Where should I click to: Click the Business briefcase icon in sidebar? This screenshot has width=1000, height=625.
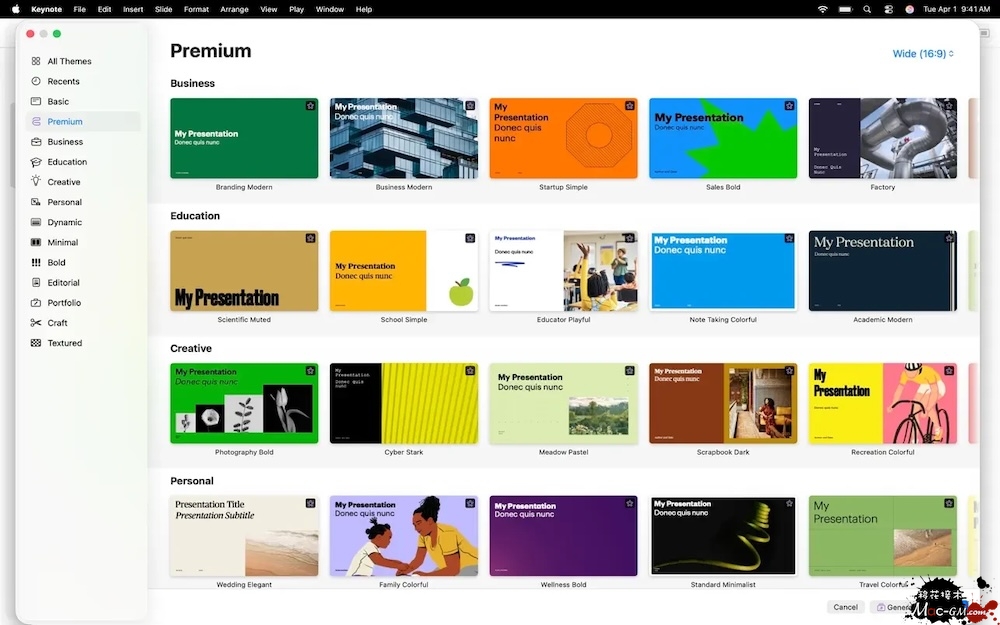(x=36, y=142)
